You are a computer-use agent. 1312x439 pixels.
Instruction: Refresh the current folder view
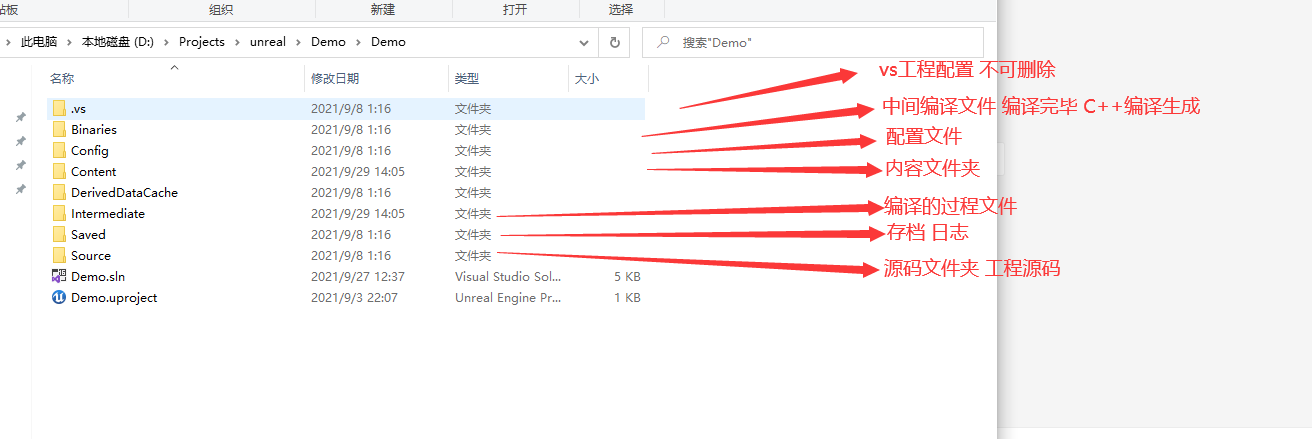pyautogui.click(x=614, y=43)
